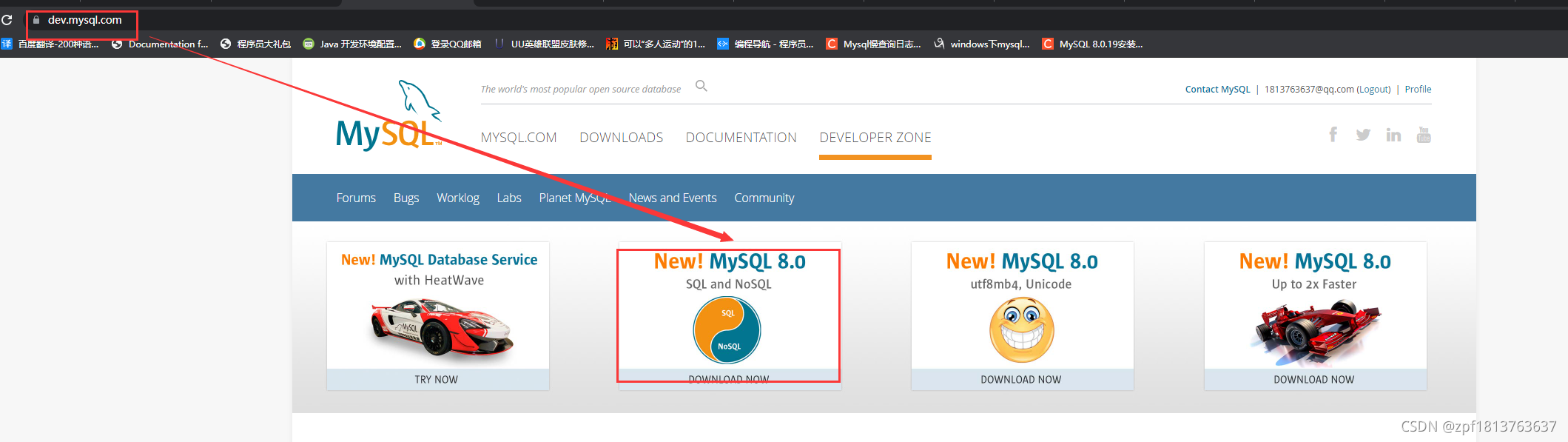Click the smiley face emoji image

pyautogui.click(x=1022, y=330)
